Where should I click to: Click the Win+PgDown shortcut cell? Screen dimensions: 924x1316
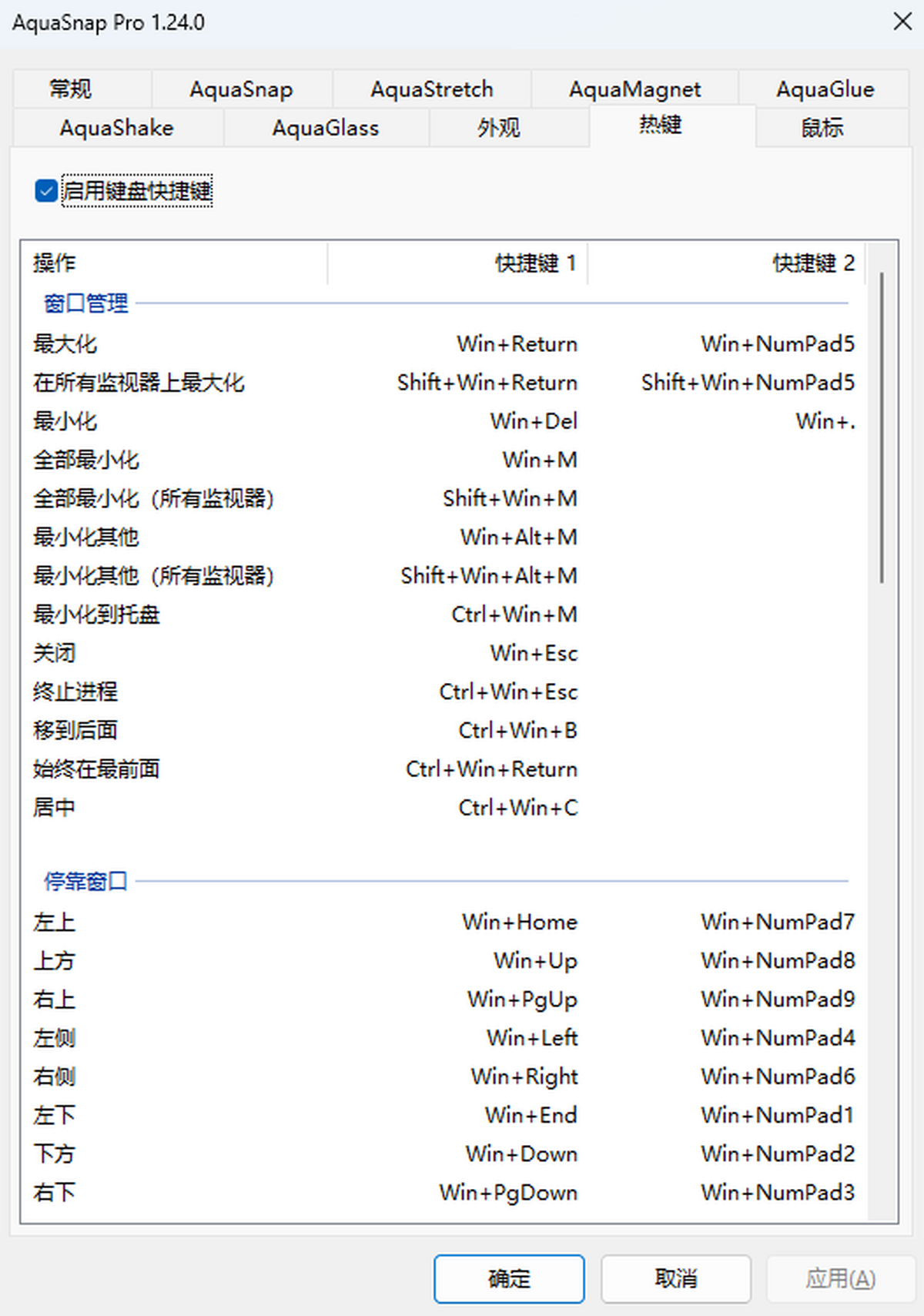509,1192
